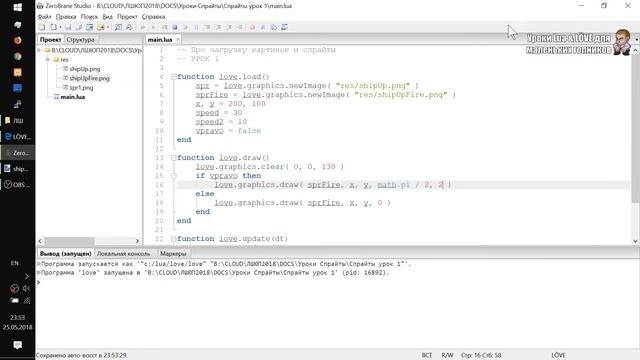Click the Step Over toolbar icon
This screenshot has height=360, width=640.
click(x=218, y=27)
